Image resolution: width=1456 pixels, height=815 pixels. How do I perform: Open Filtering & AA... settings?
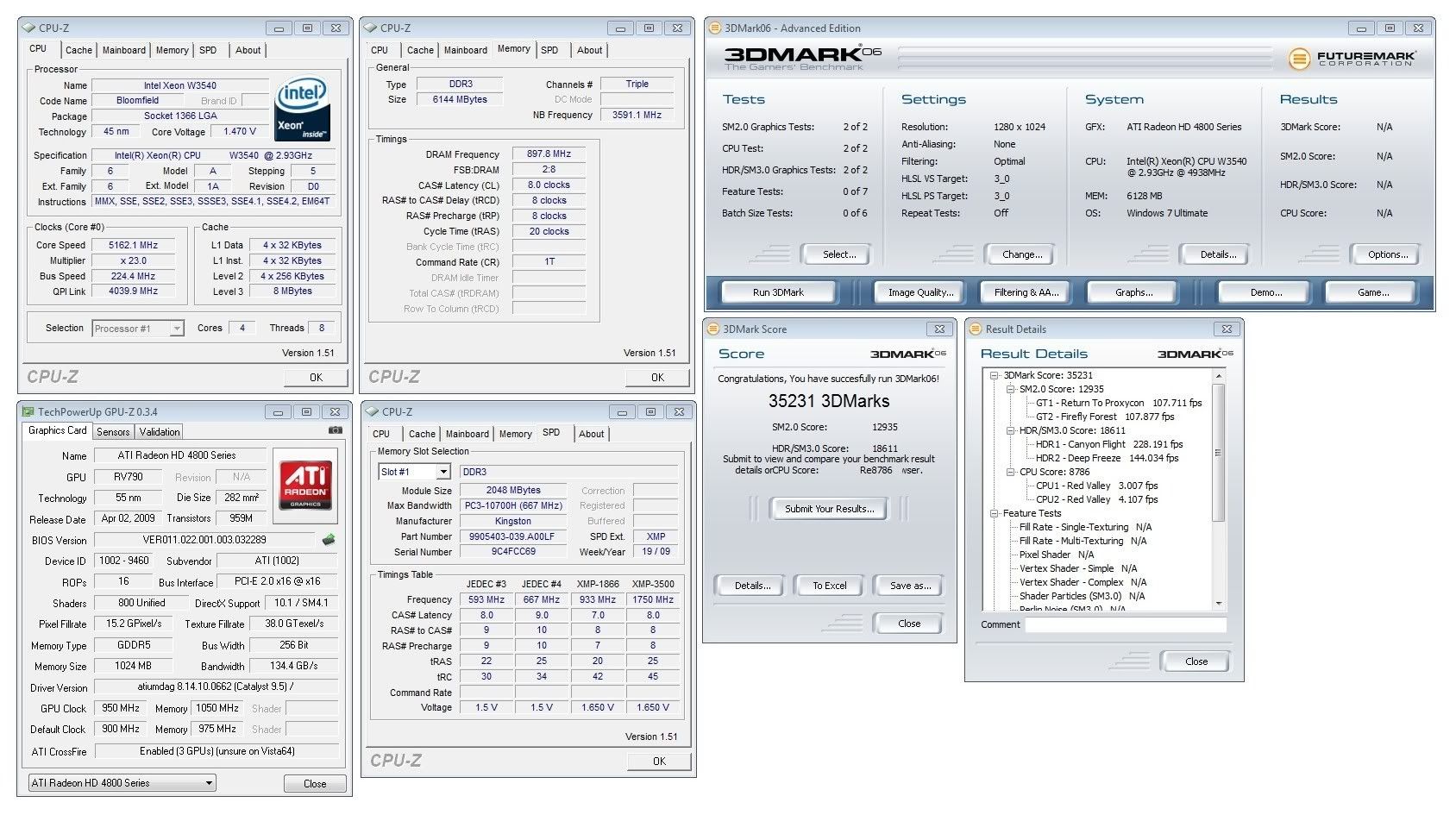pos(1026,292)
